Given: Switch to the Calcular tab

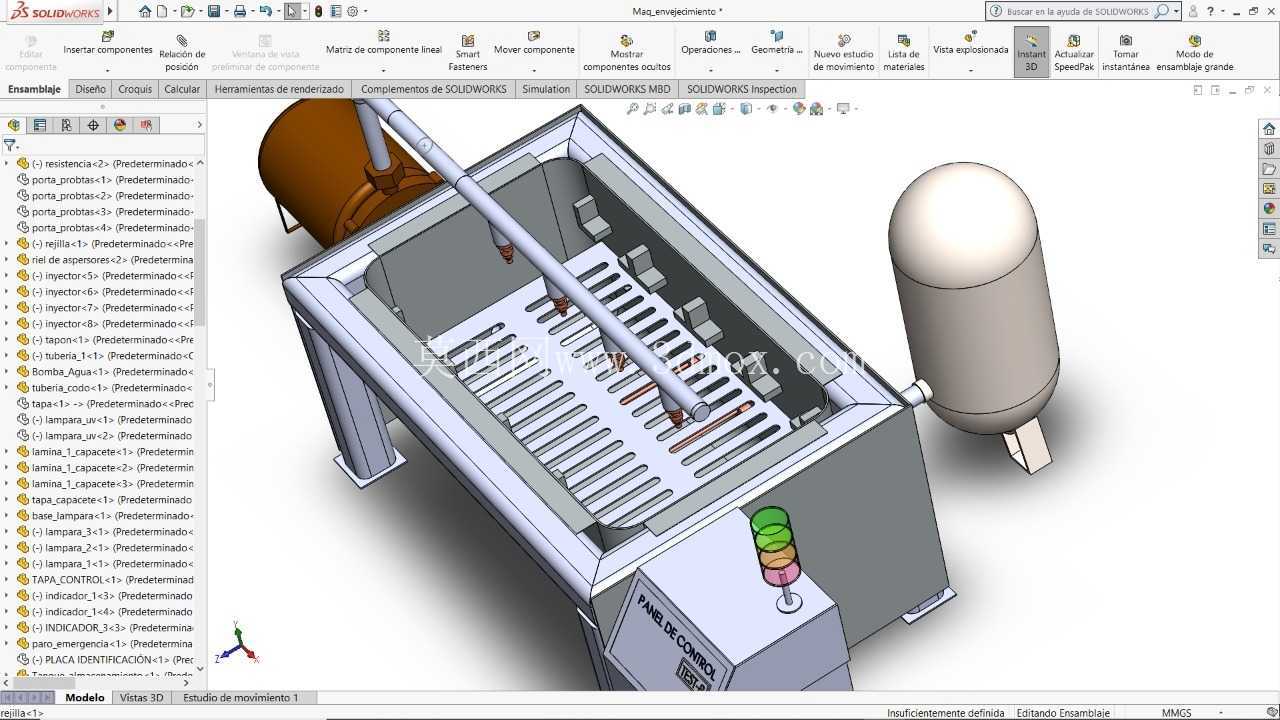Looking at the screenshot, I should click(182, 89).
